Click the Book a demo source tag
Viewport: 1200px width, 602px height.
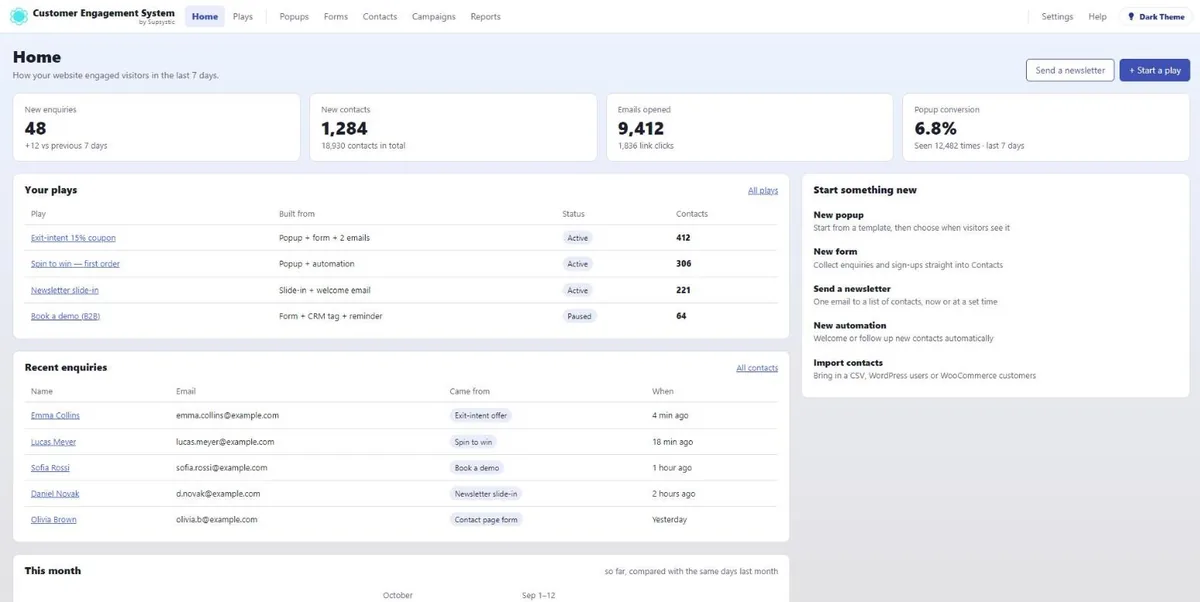coord(477,467)
